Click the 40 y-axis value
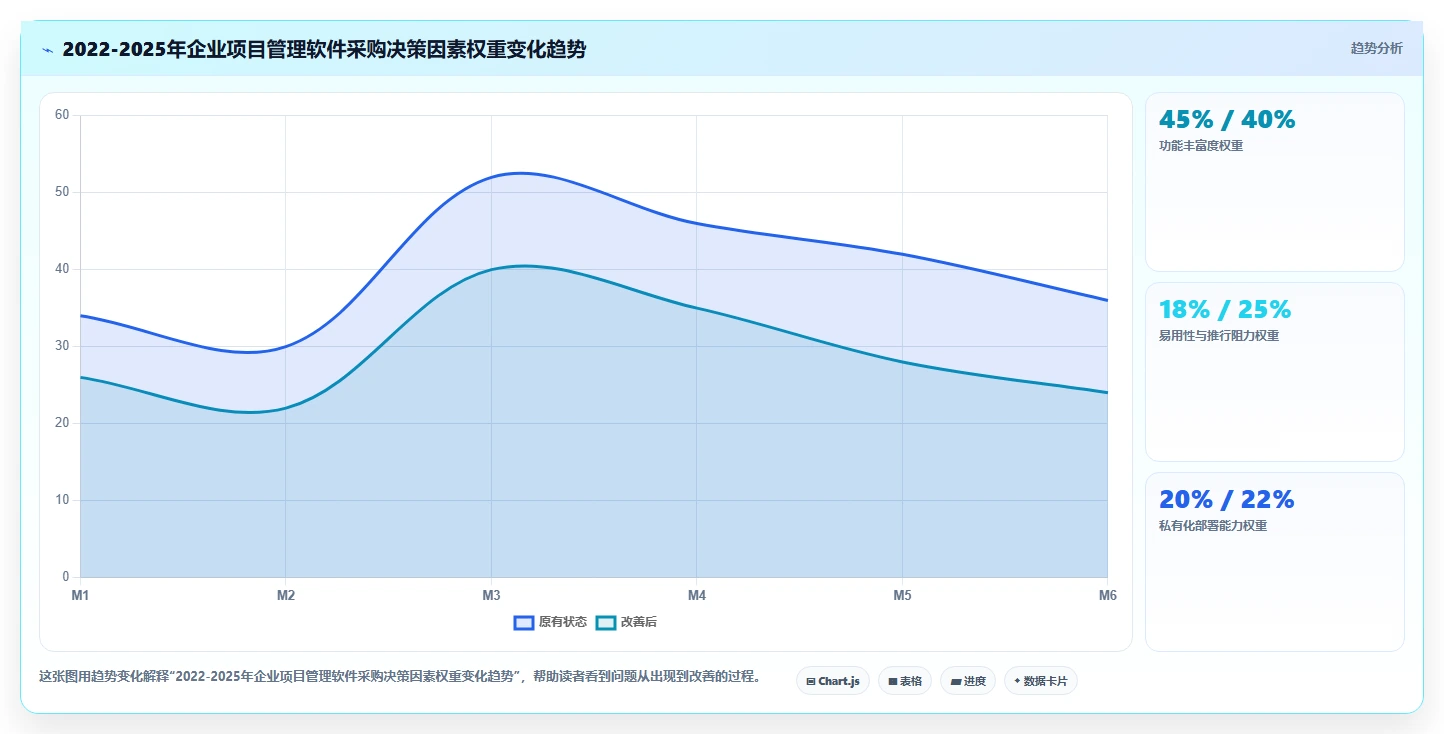Image resolution: width=1444 pixels, height=734 pixels. point(62,269)
